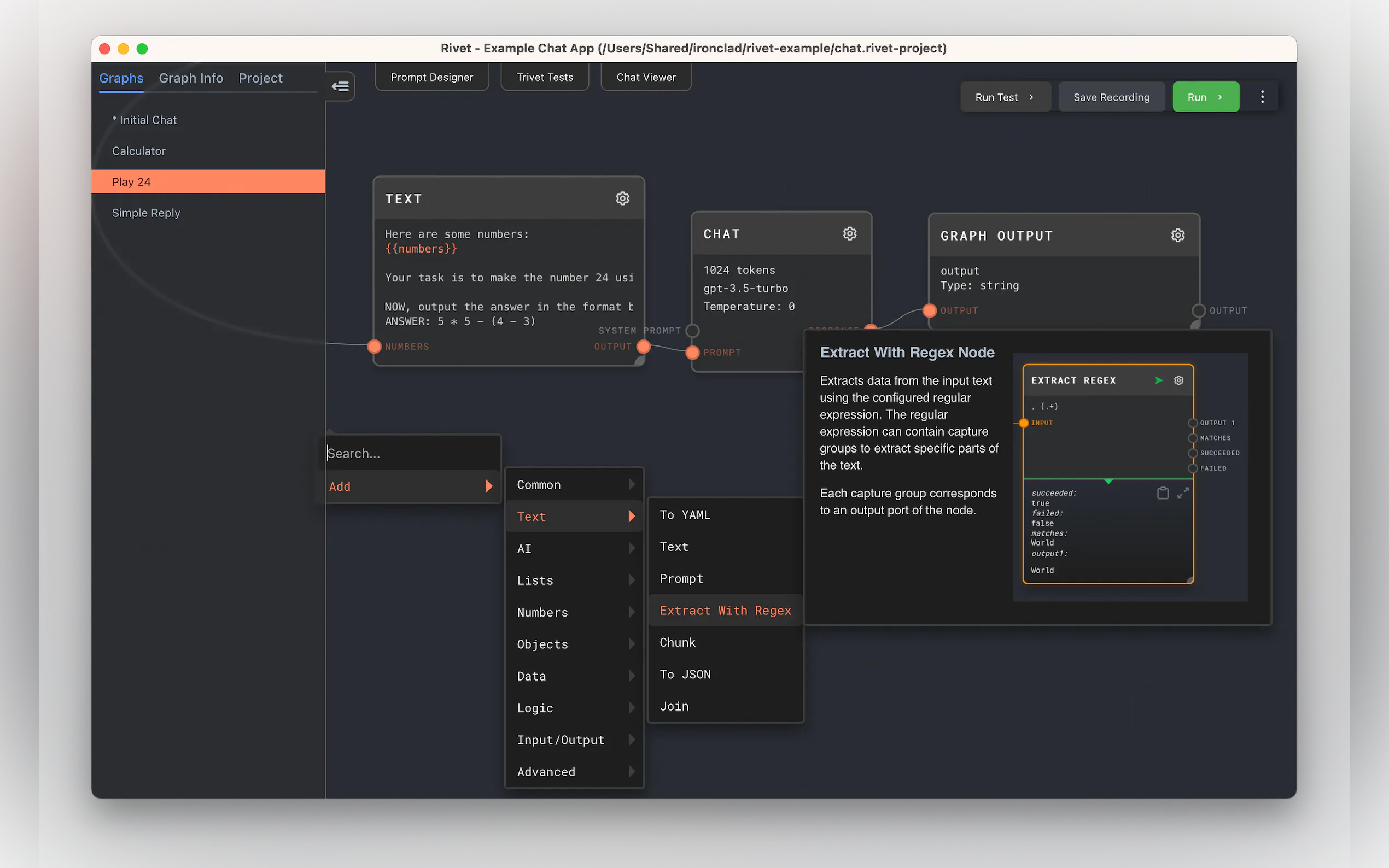Select Extract With Regex from the Text submenu
This screenshot has width=1389, height=868.
[725, 611]
